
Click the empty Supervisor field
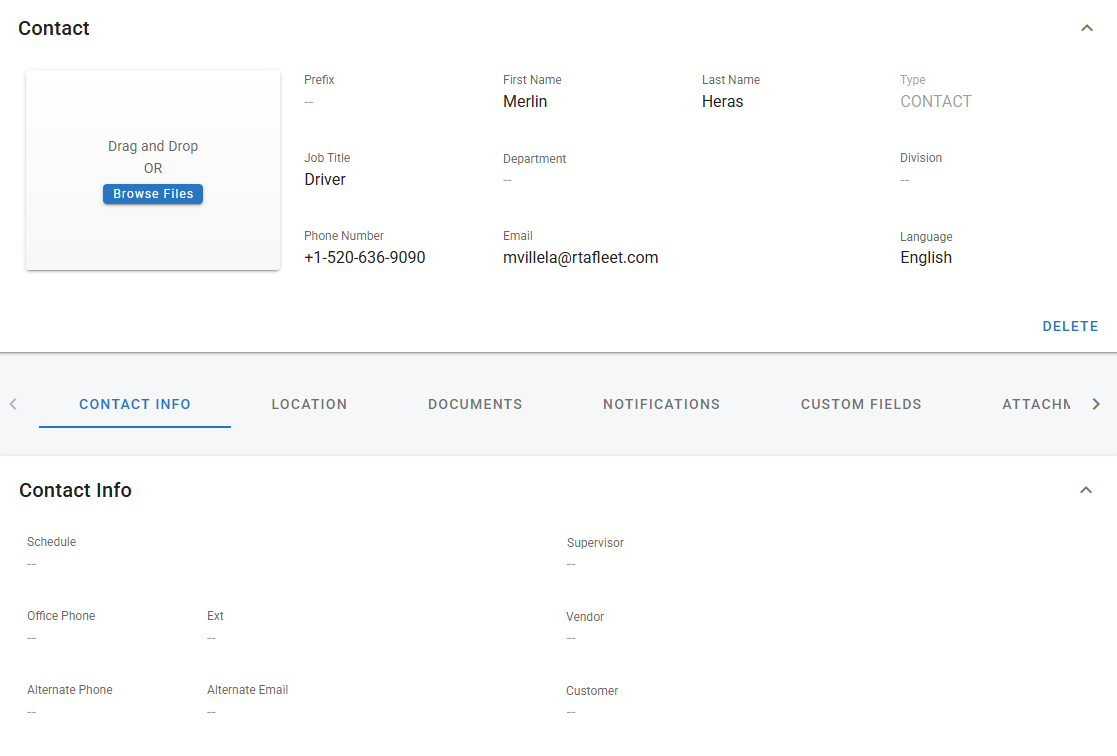tap(570, 563)
